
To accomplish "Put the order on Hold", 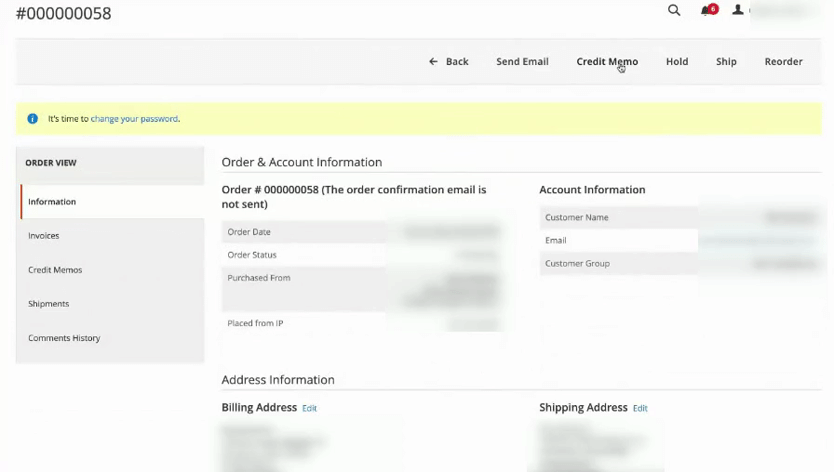I will [x=677, y=61].
